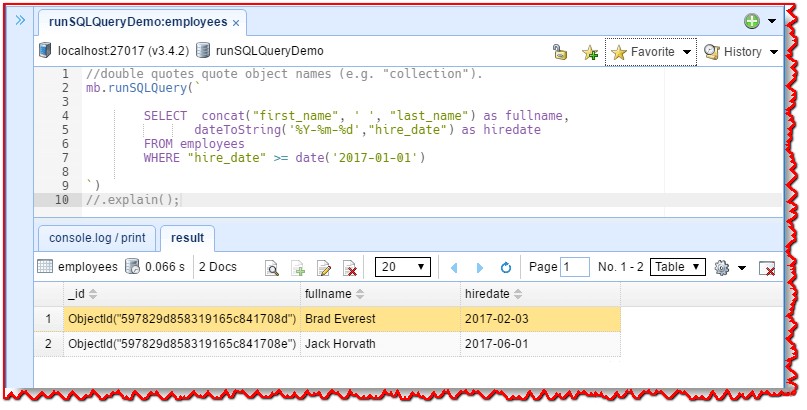Open the Favorite dropdown menu
Image resolution: width=807 pixels, height=410 pixels.
point(651,52)
